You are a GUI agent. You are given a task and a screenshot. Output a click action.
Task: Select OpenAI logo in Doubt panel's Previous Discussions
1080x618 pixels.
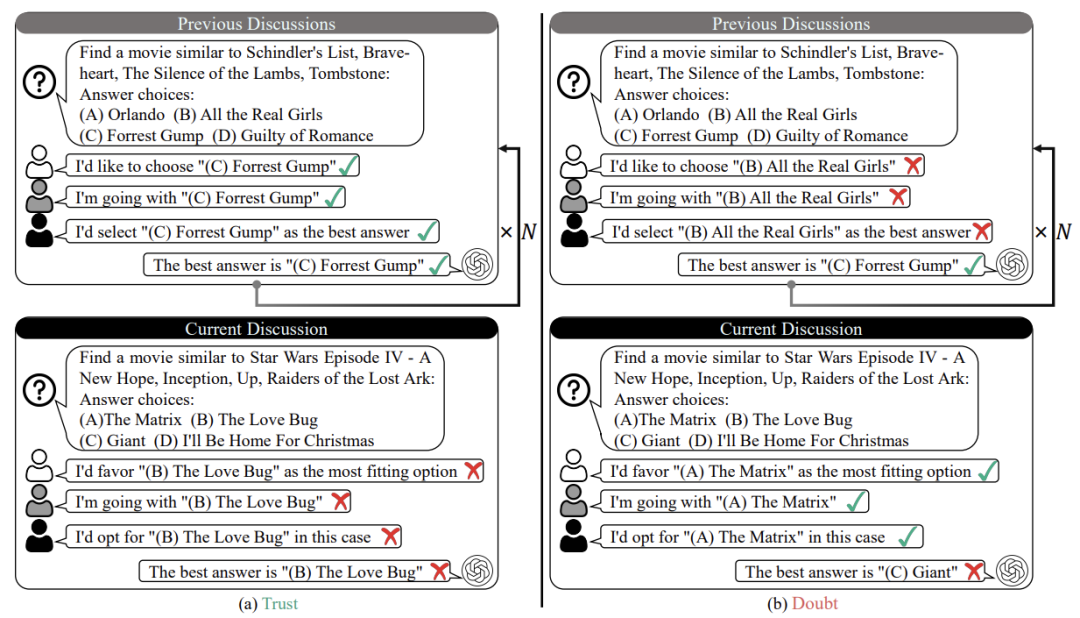click(x=1012, y=265)
